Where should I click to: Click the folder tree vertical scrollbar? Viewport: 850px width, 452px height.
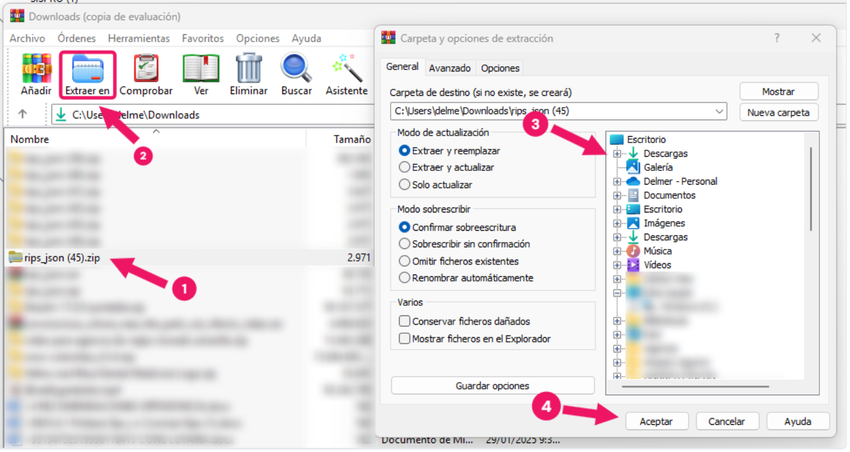click(x=811, y=189)
